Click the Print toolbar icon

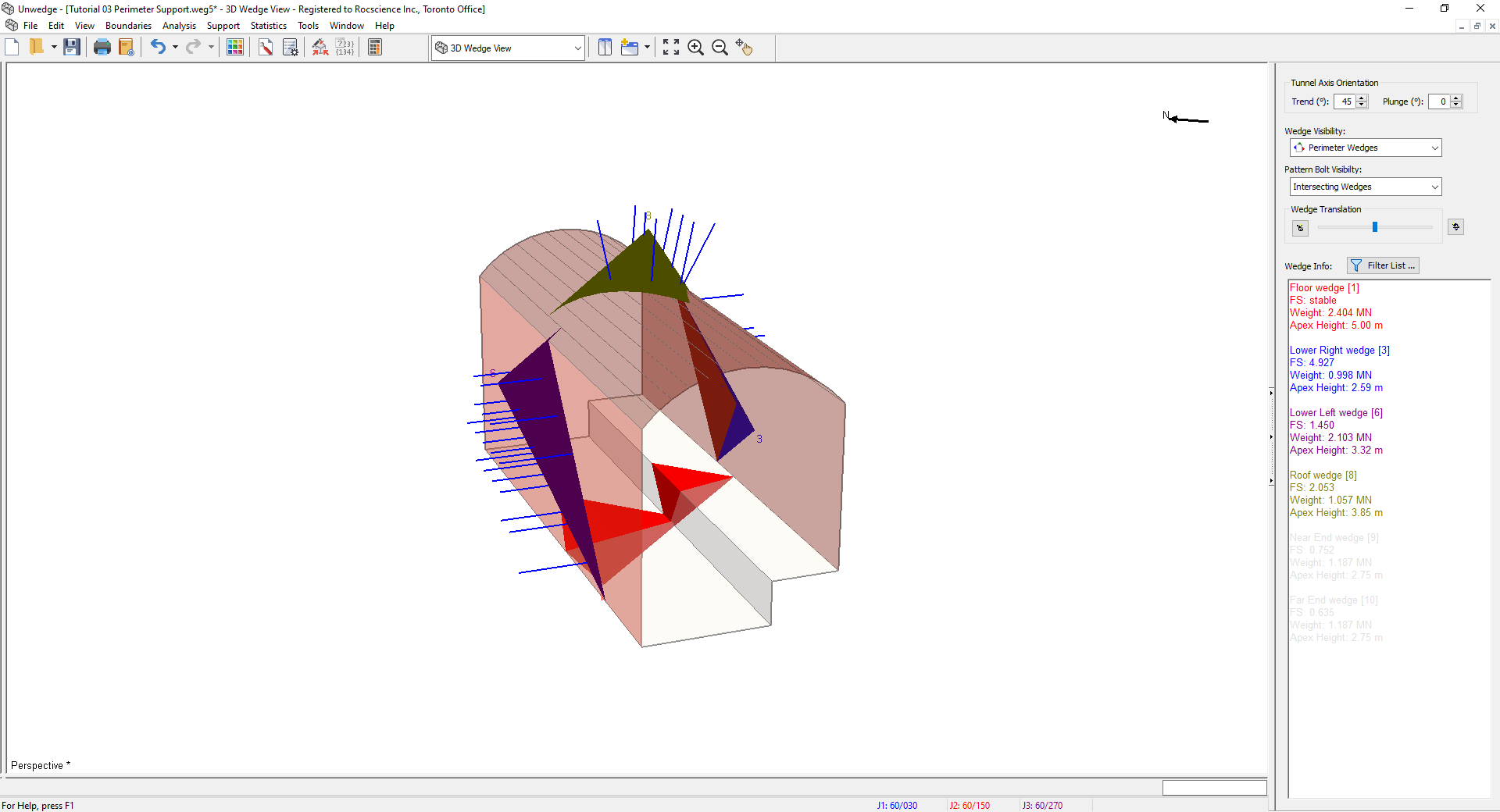pyautogui.click(x=102, y=48)
